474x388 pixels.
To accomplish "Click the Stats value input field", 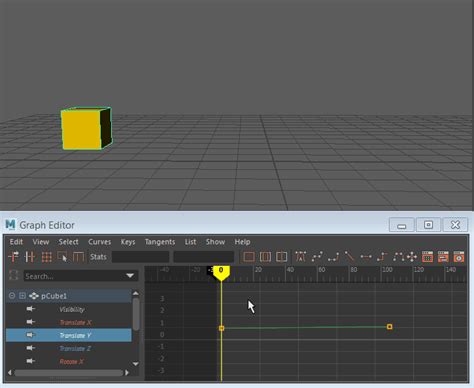I will pyautogui.click(x=140, y=257).
